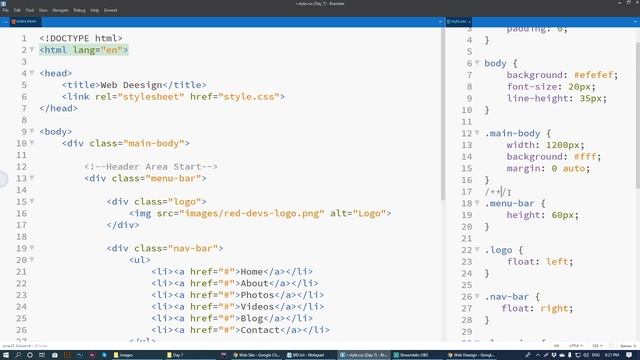The width and height of the screenshot is (640, 360).
Task: Click the comment on CSS line 17
Action: 495,192
